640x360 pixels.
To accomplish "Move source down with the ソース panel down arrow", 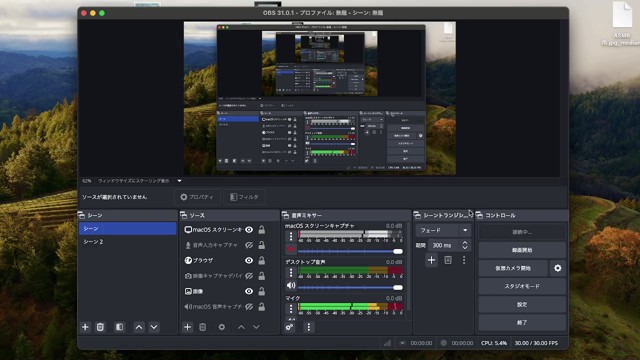I will pos(256,327).
